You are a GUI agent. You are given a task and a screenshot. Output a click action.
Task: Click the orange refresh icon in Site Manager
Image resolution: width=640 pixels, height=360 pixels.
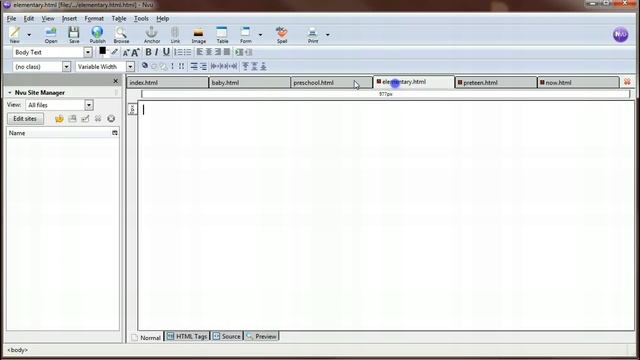[59, 119]
